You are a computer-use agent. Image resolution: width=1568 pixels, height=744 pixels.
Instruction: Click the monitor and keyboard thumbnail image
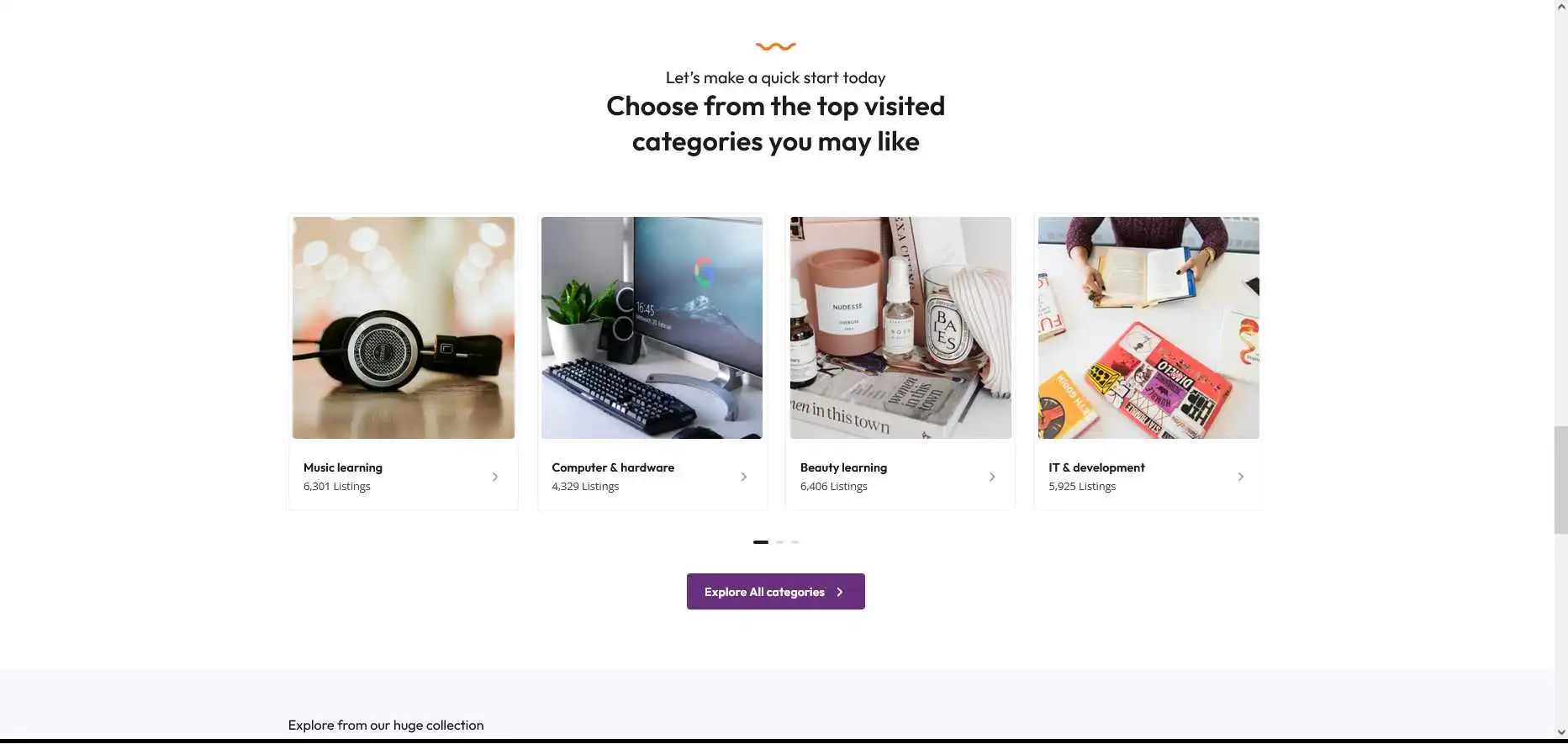tap(652, 328)
